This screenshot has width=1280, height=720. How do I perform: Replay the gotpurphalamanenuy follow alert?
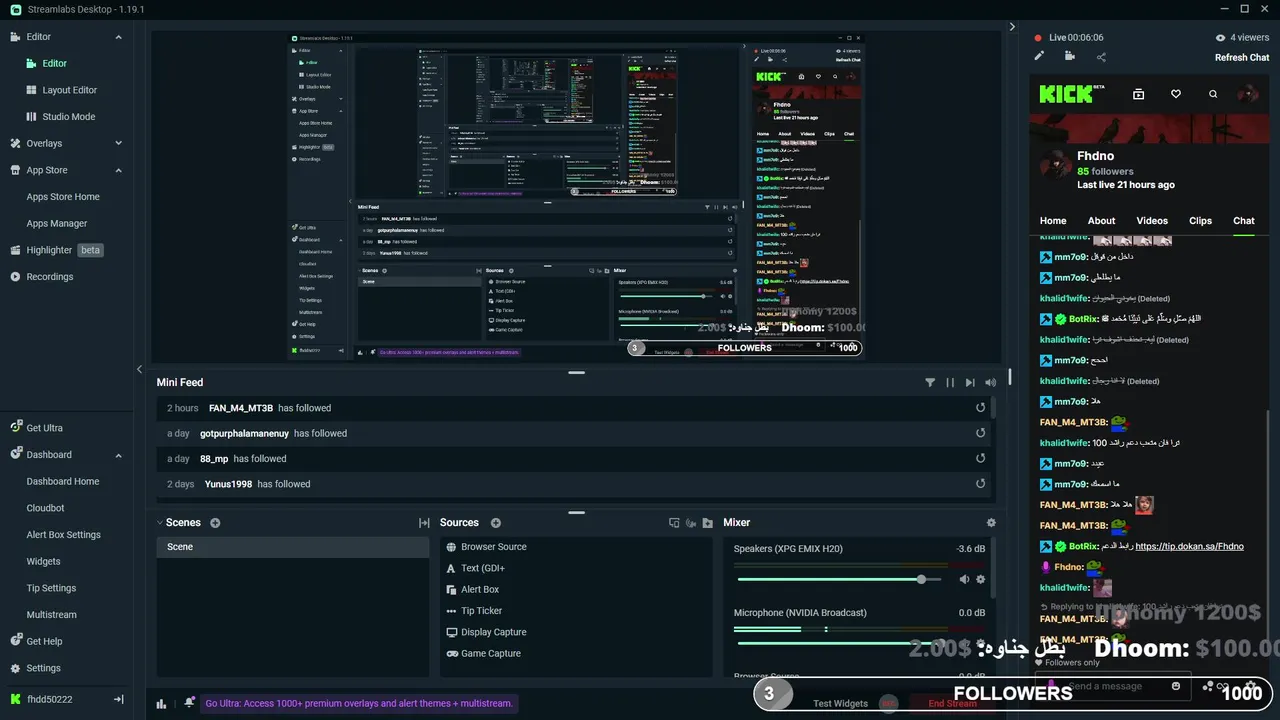click(x=981, y=433)
